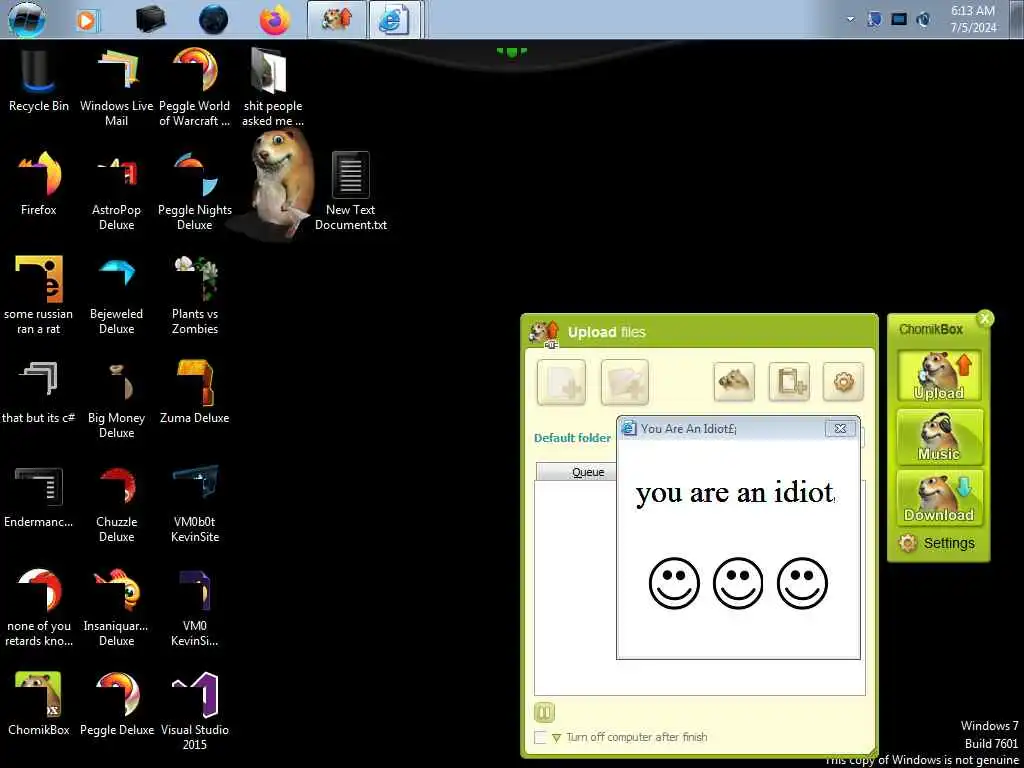Open the gear settings button in Upload toolbar
The width and height of the screenshot is (1024, 768).
843,381
